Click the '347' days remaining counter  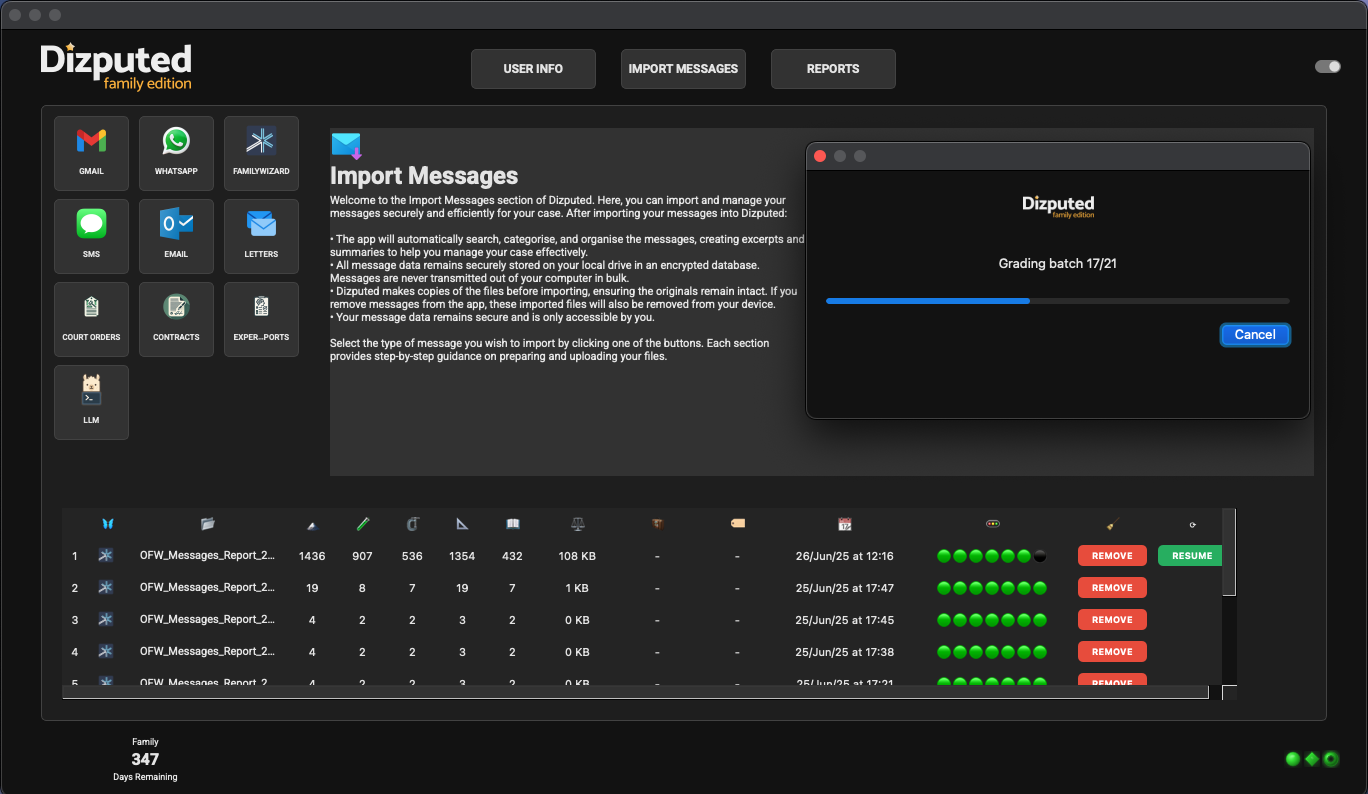pyautogui.click(x=145, y=759)
